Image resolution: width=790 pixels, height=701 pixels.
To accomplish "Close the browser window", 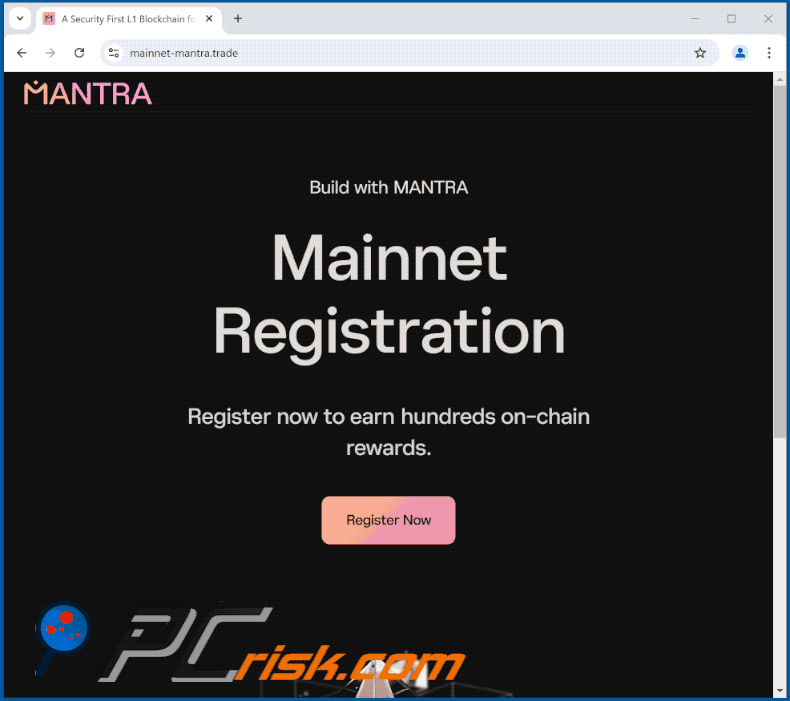I will coord(768,19).
